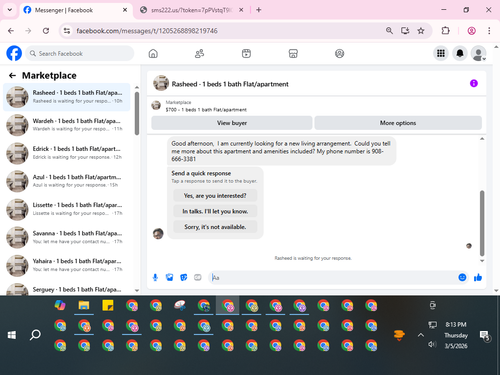Open the emoji picker in message box

[x=462, y=277]
